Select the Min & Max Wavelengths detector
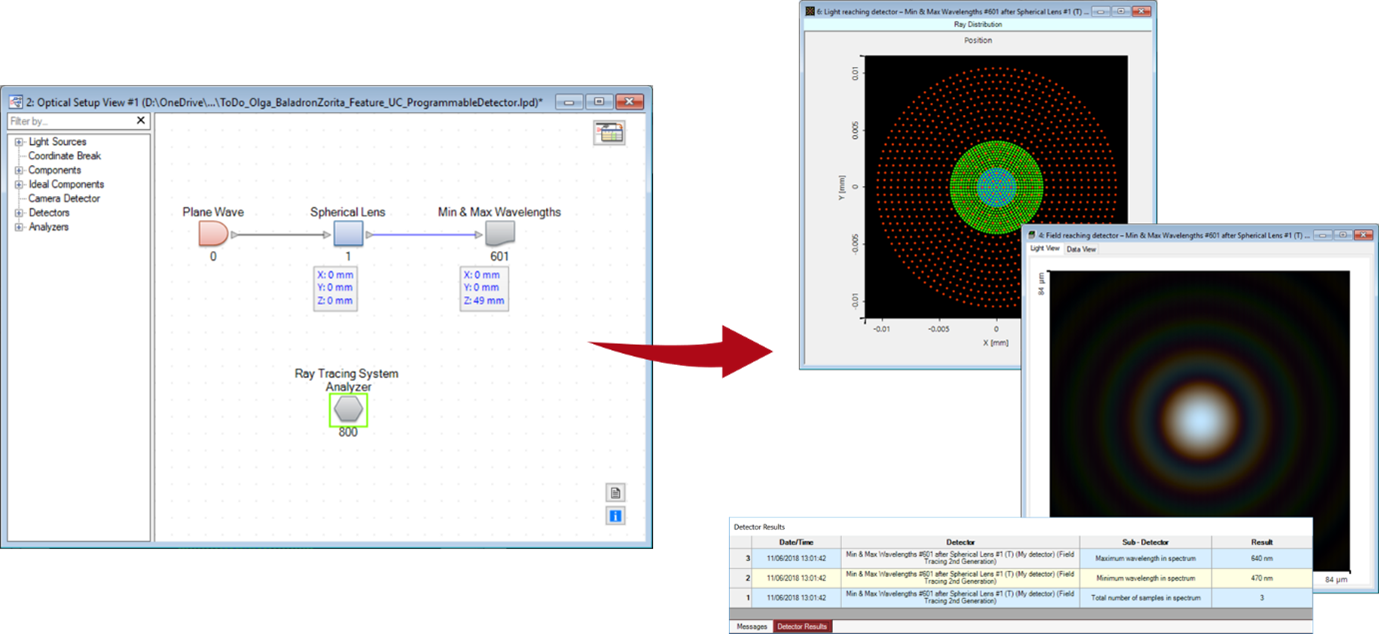The image size is (1379, 634). point(499,235)
